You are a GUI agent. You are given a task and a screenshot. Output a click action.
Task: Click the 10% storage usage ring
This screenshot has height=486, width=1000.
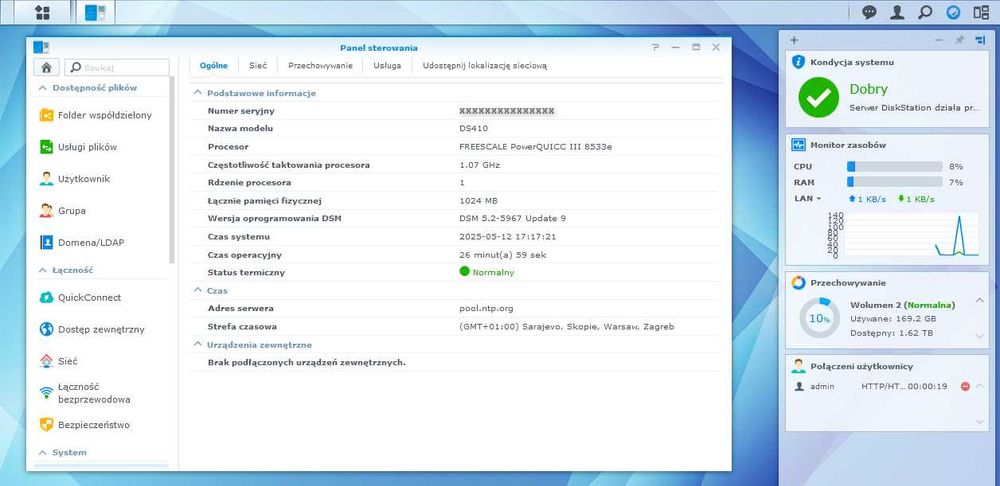point(820,318)
